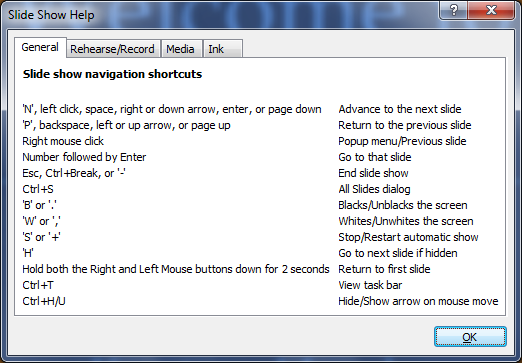Click the 'Blacks/Unblacks the screen' text
The height and width of the screenshot is (363, 522).
pos(403,205)
